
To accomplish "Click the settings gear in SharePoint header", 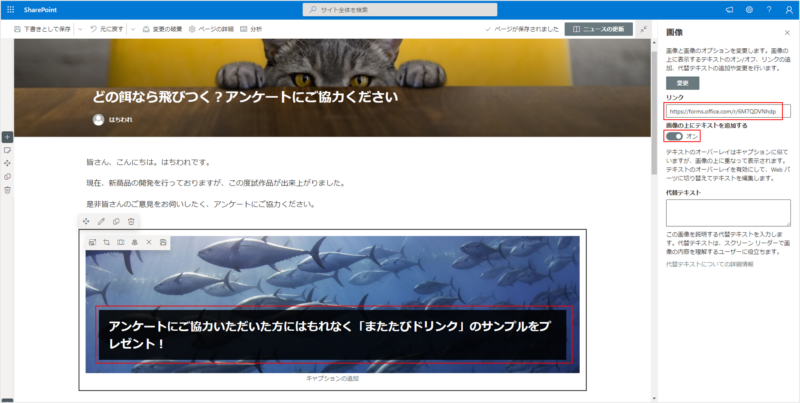I will [749, 9].
